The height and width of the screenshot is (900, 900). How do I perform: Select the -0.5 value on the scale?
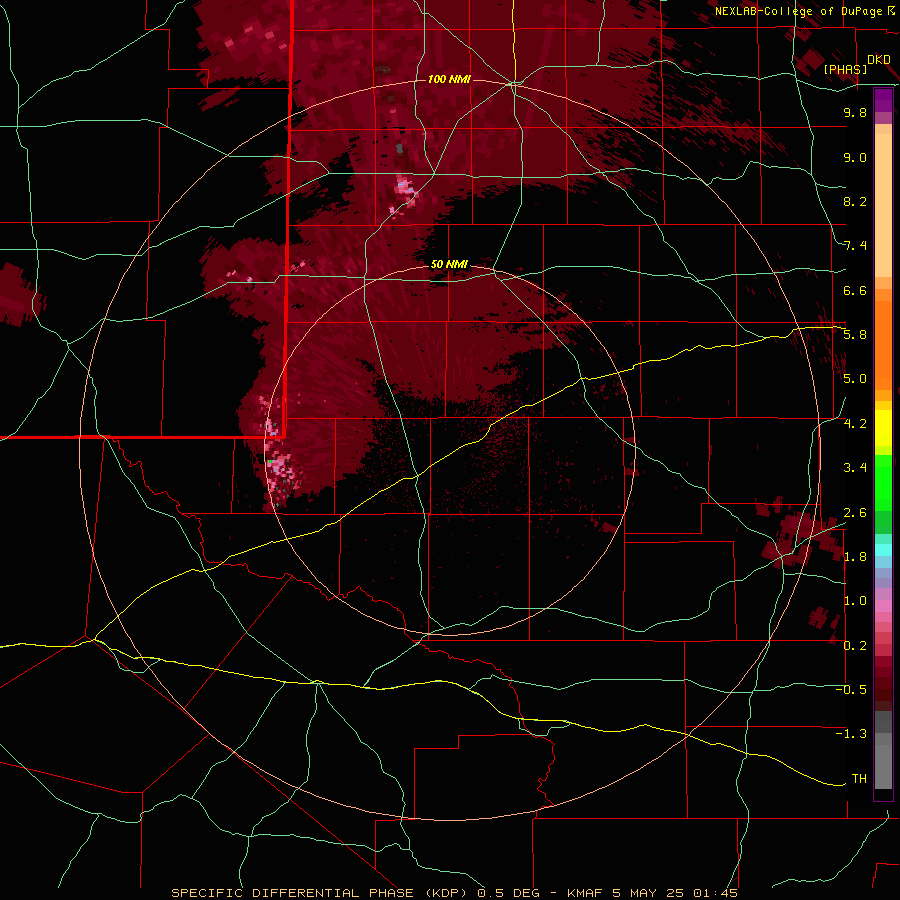(x=851, y=690)
